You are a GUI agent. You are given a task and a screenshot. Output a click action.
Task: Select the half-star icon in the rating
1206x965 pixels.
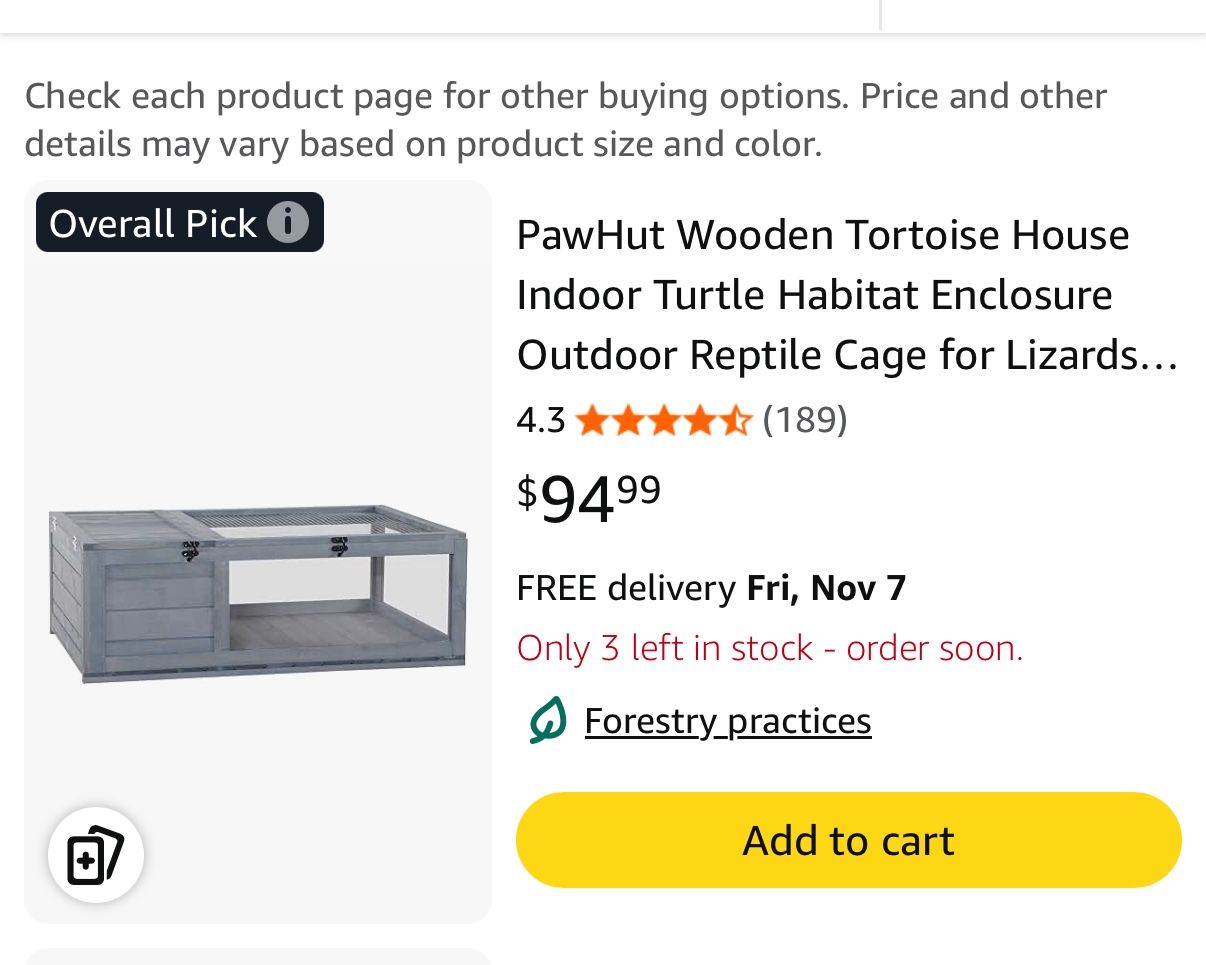[737, 420]
